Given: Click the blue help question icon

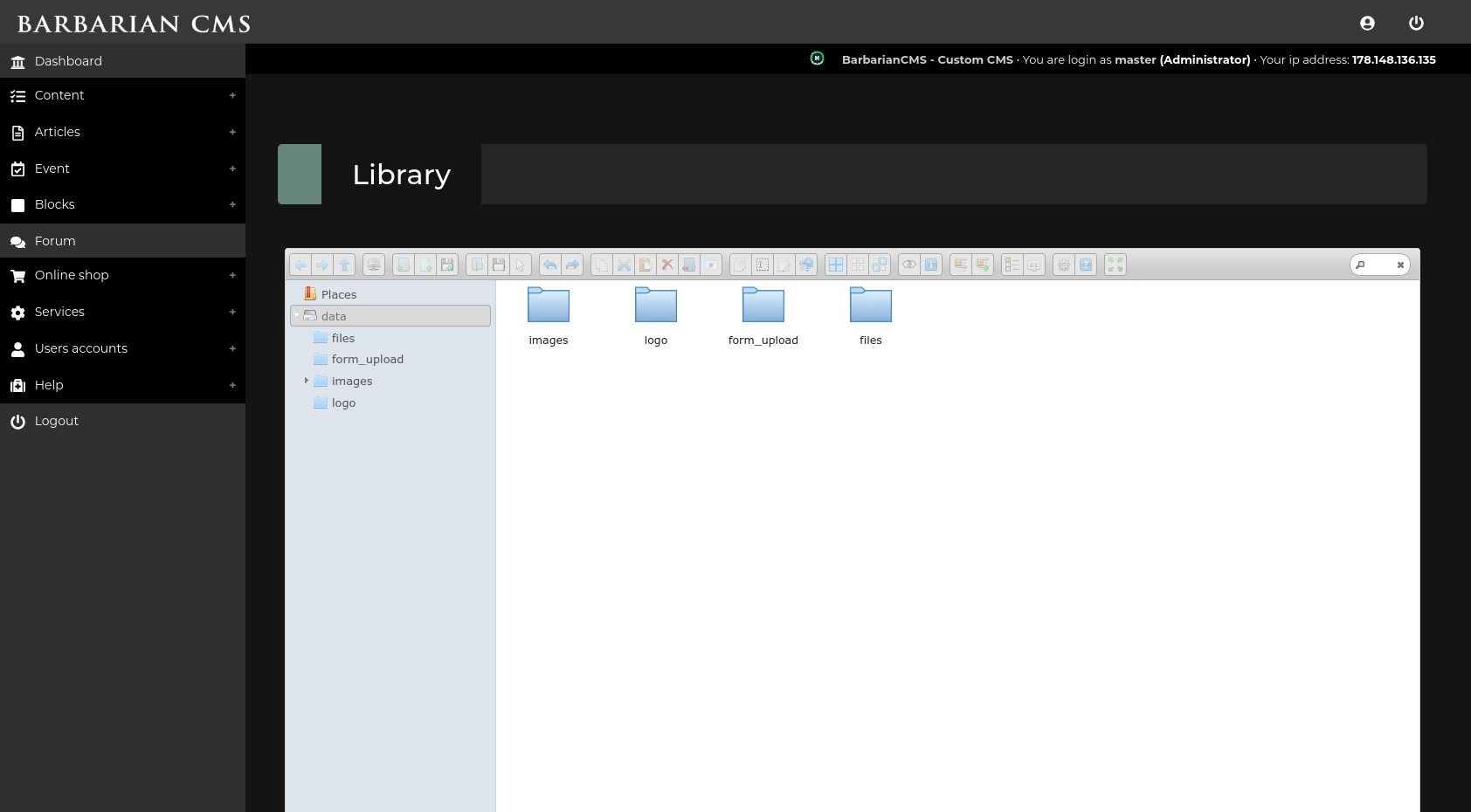Looking at the screenshot, I should pyautogui.click(x=1086, y=265).
